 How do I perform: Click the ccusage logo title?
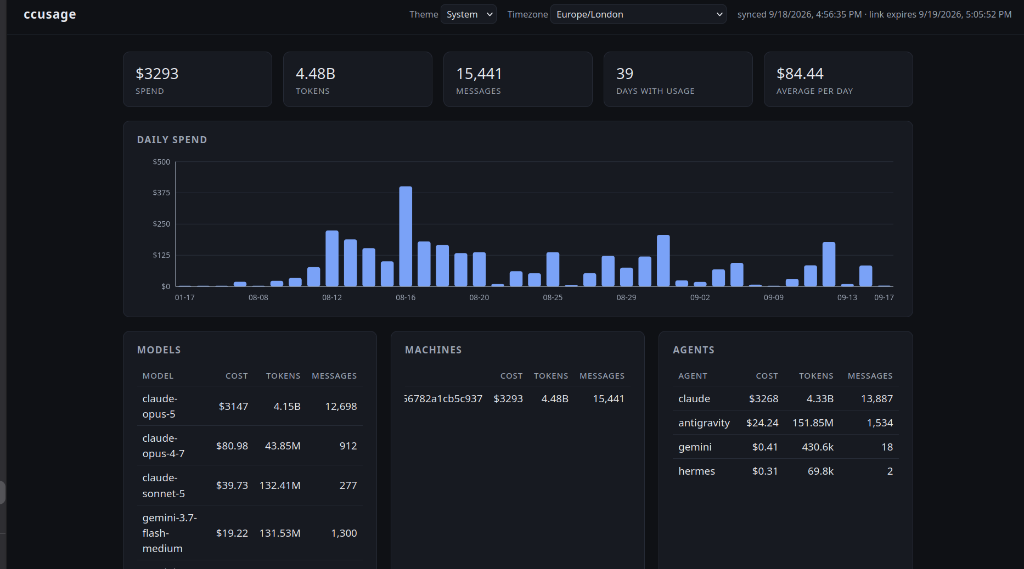(50, 14)
